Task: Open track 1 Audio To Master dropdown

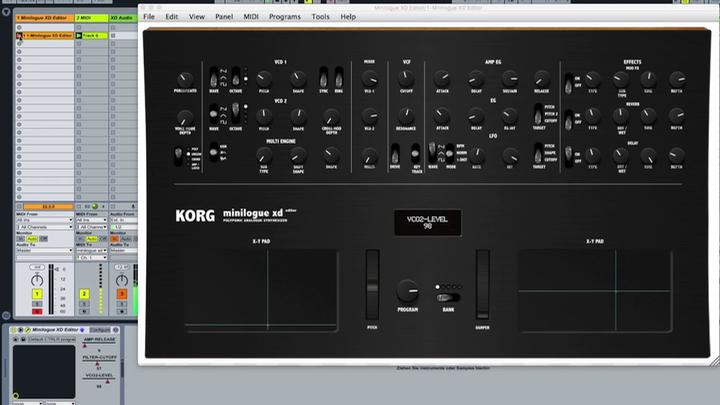Action: pyautogui.click(x=45, y=251)
